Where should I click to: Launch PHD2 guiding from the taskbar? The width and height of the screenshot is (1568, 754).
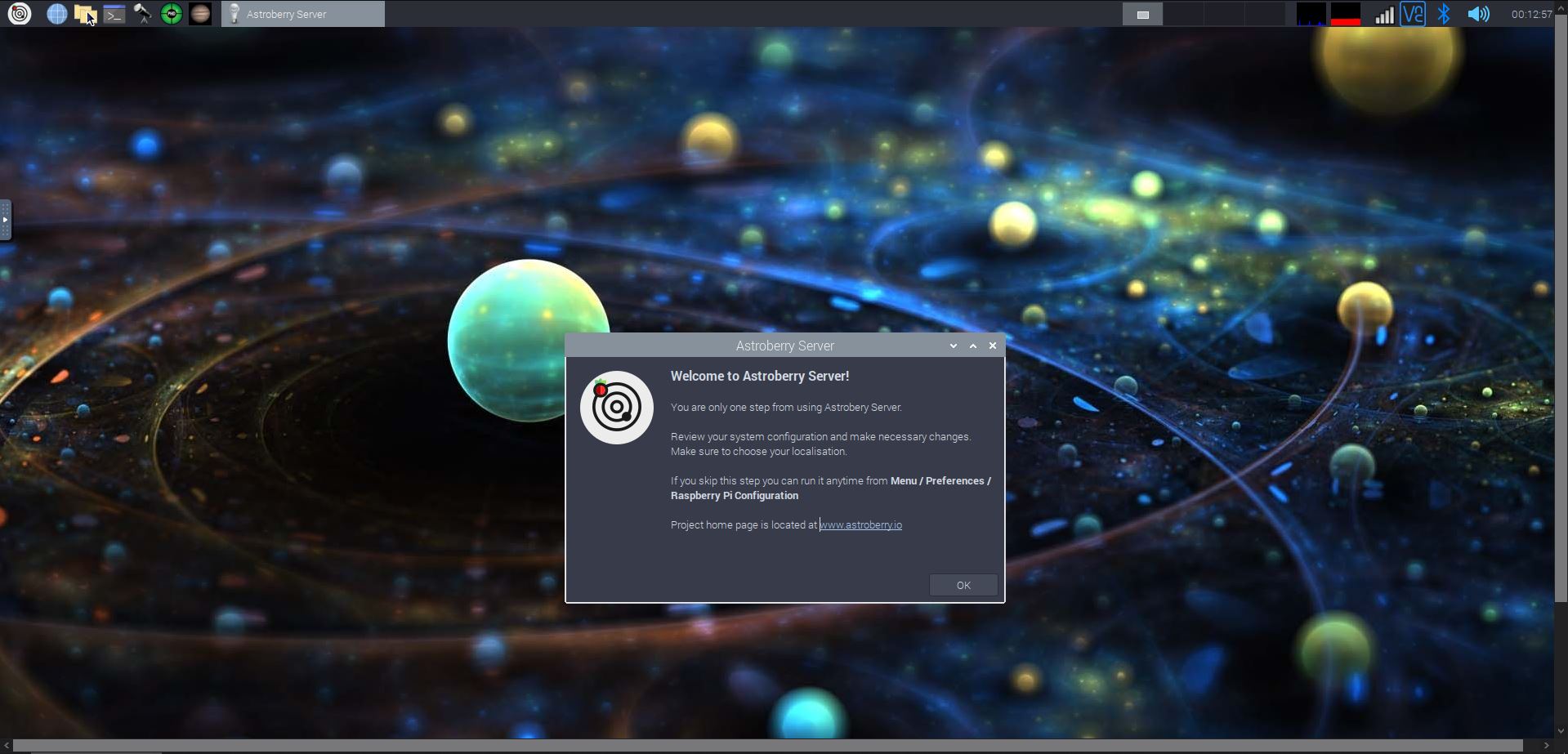pyautogui.click(x=172, y=14)
